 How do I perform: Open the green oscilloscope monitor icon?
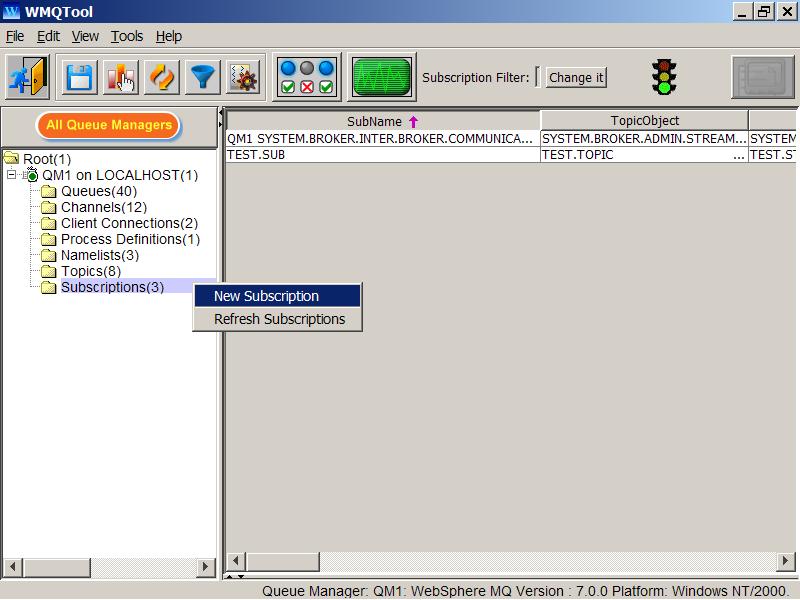click(382, 77)
